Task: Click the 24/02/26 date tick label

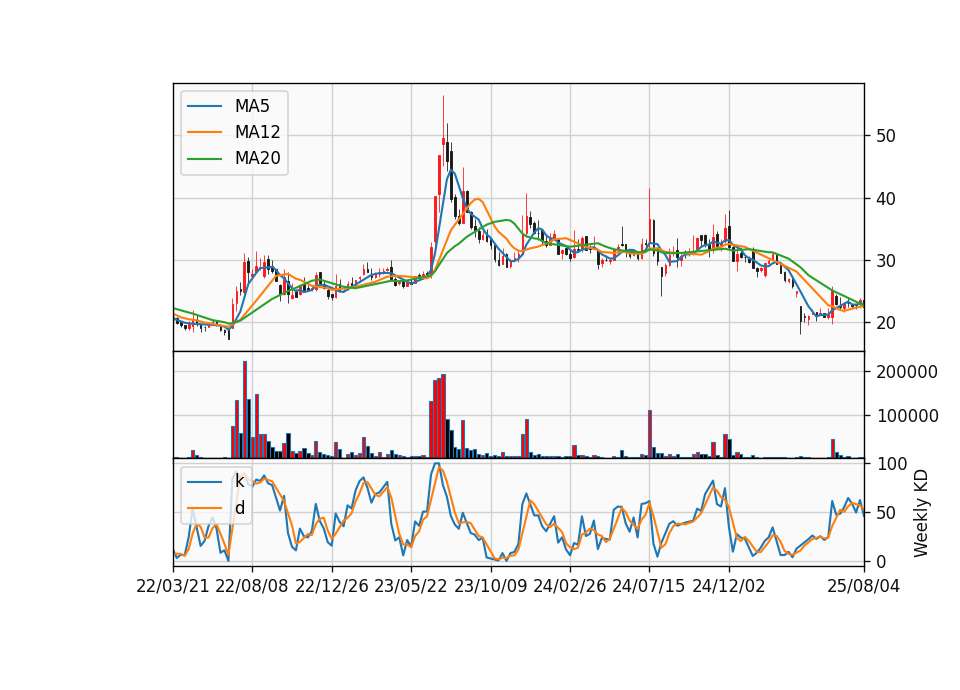Action: [x=569, y=586]
